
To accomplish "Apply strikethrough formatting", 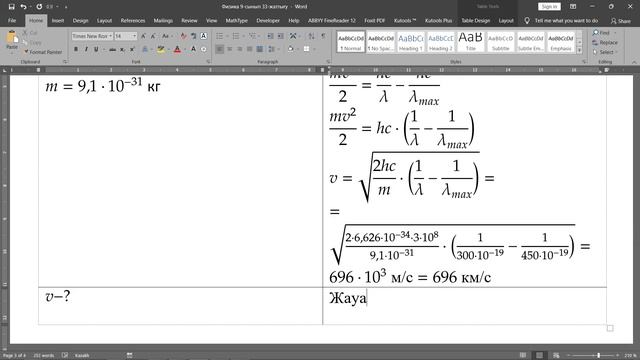I will (x=112, y=49).
